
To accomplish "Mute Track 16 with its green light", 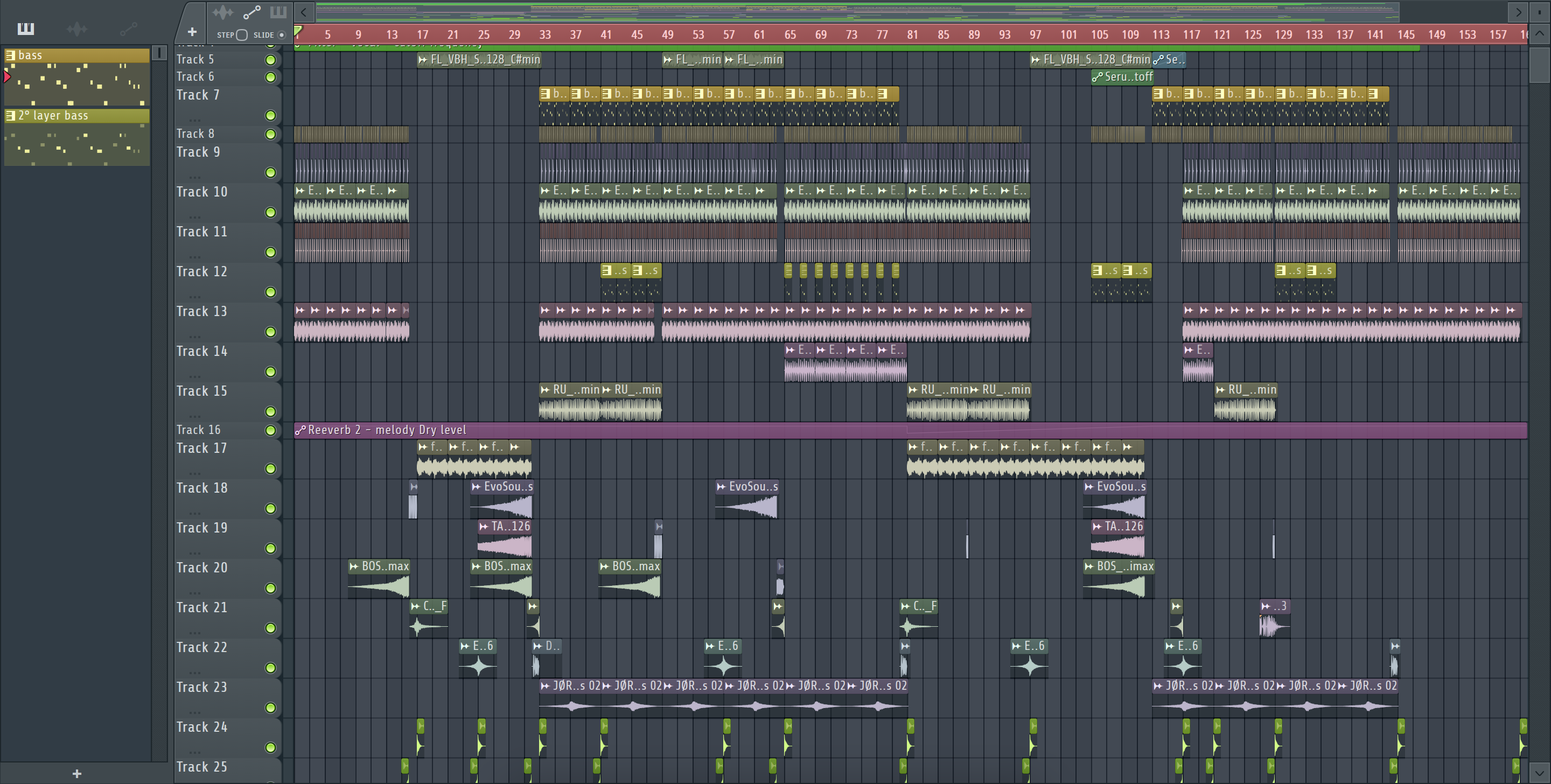I will 271,431.
